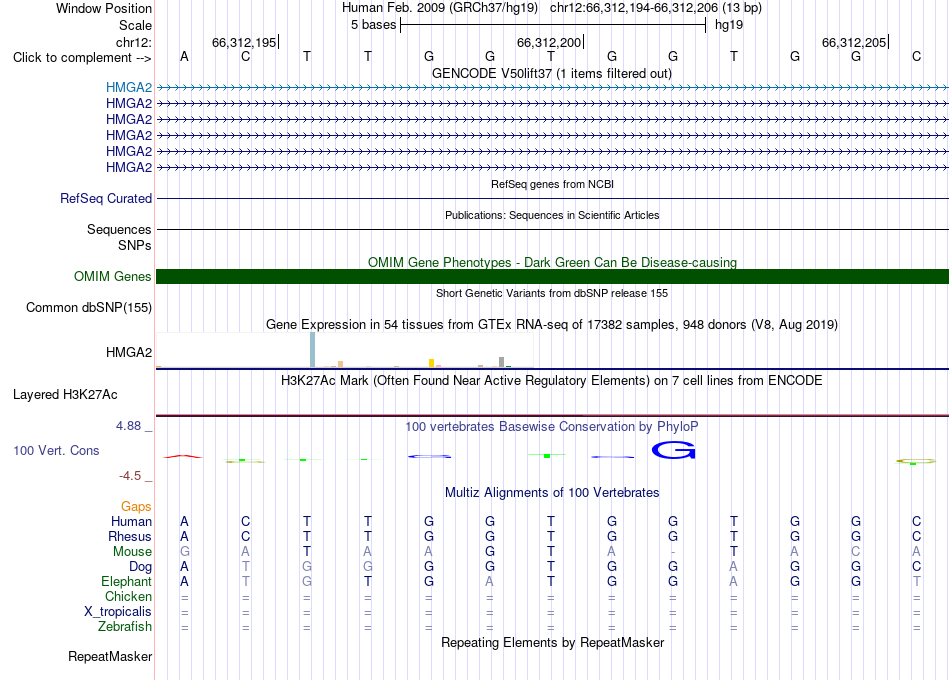Click the 'Click to complement -->' label
This screenshot has width=950, height=680.
pos(82,58)
